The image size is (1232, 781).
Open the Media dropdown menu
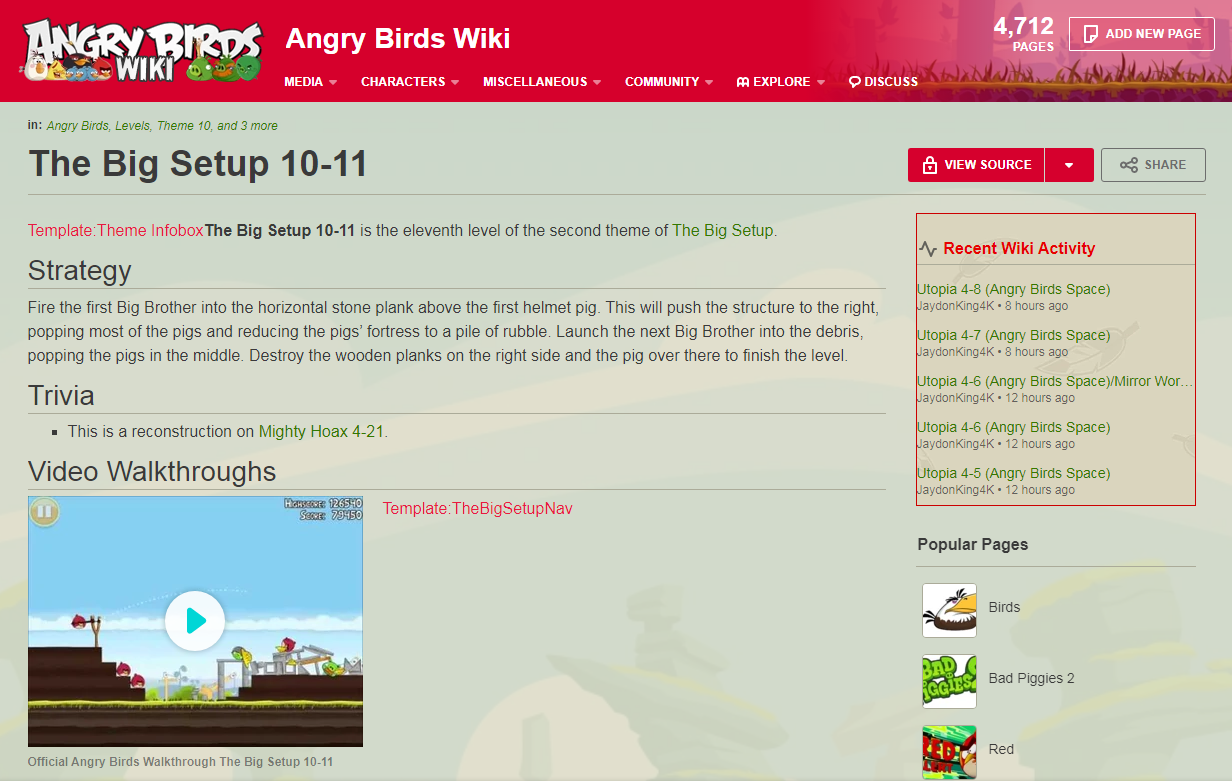pos(311,82)
